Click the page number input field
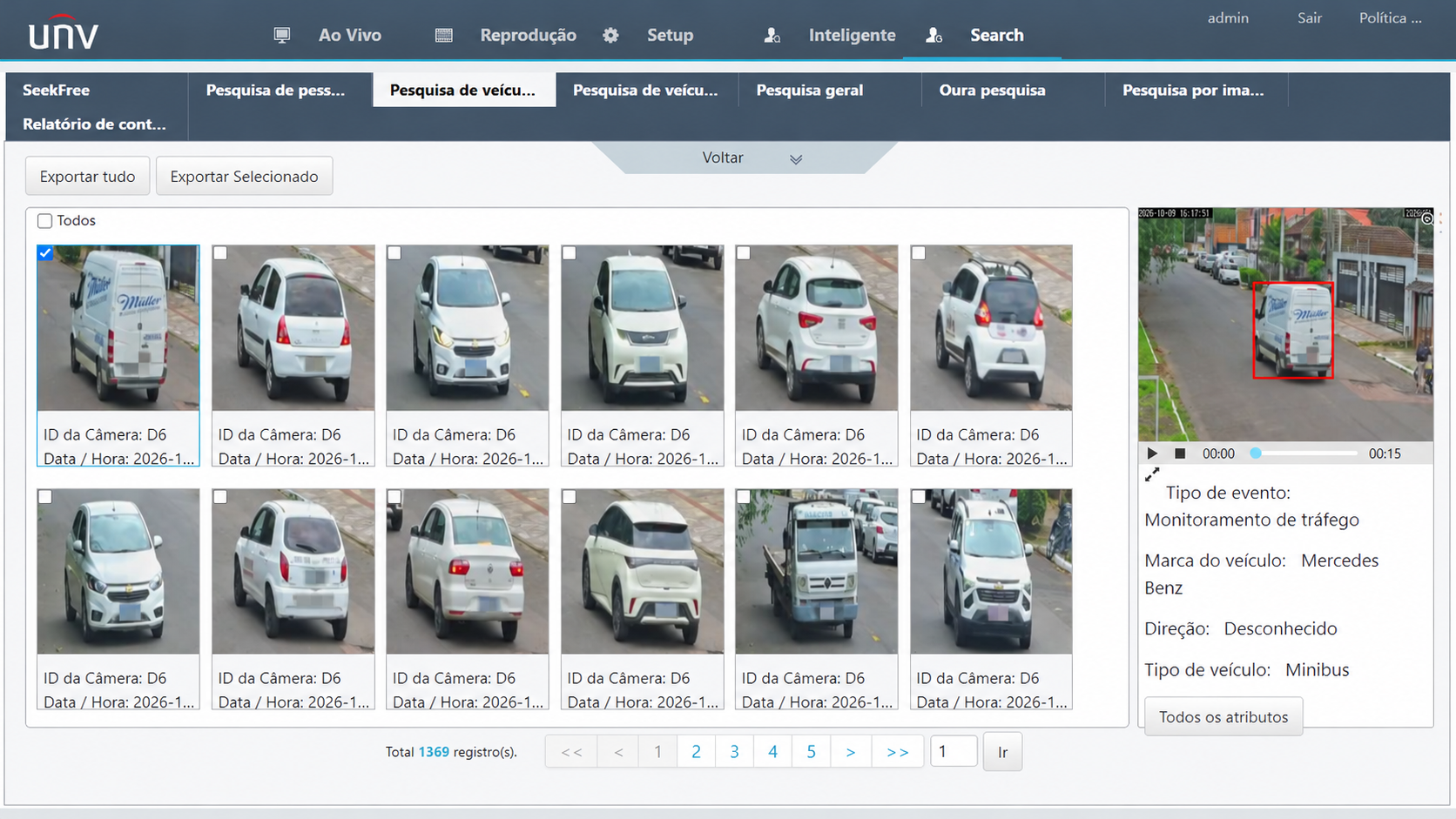Screen dimensions: 1456x819 pos(954,751)
